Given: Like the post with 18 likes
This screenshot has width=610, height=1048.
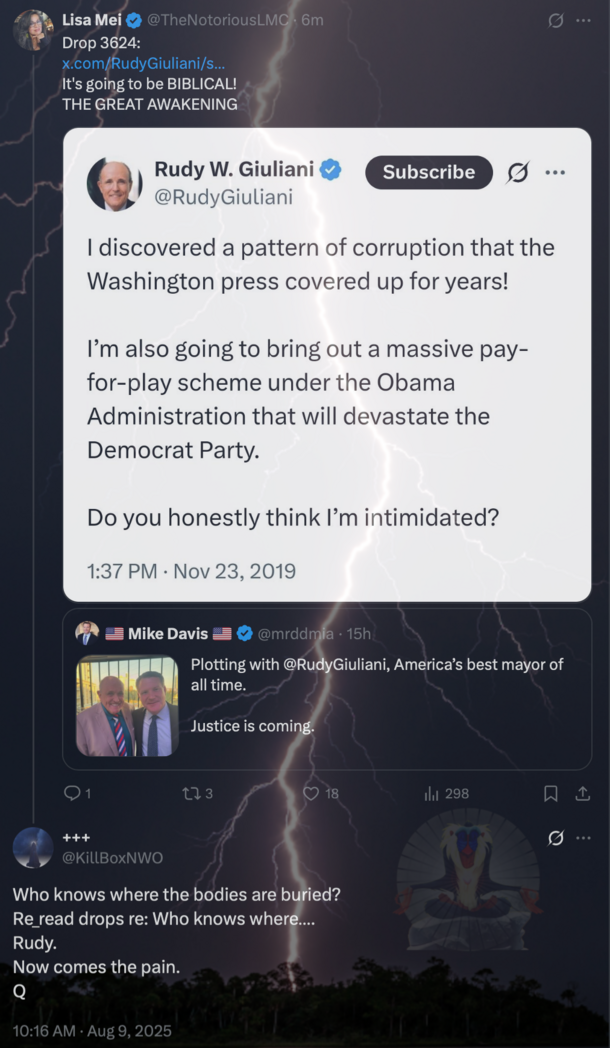Looking at the screenshot, I should point(310,793).
